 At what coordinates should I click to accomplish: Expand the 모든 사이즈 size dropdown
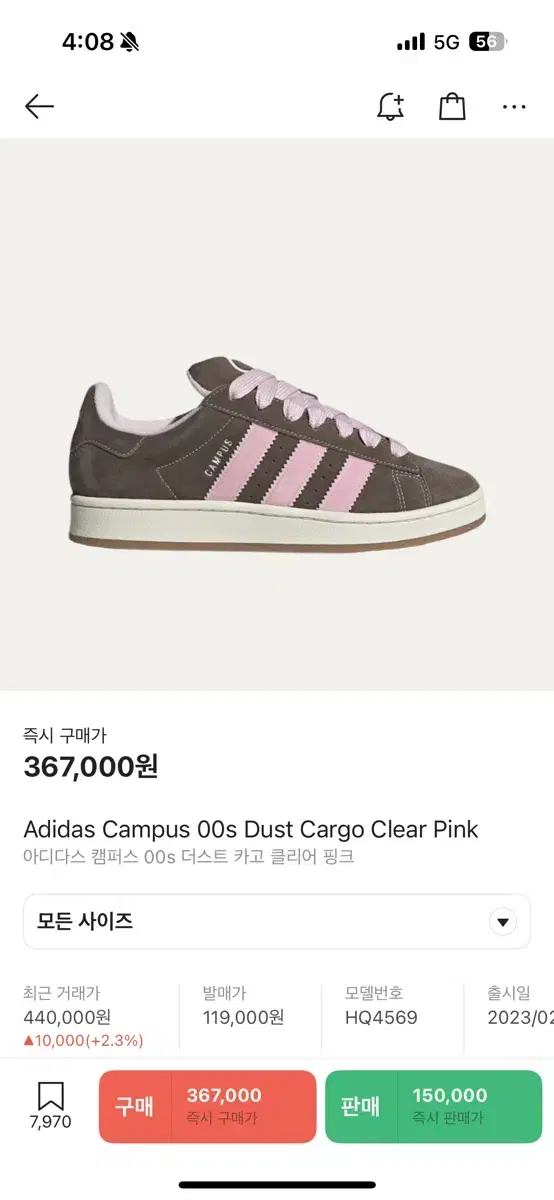pos(277,921)
